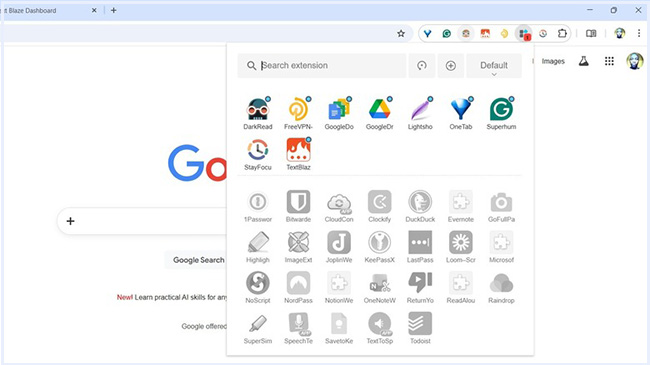Enable the LastPass extension
Viewport: 650px width, 365px height.
(420, 242)
